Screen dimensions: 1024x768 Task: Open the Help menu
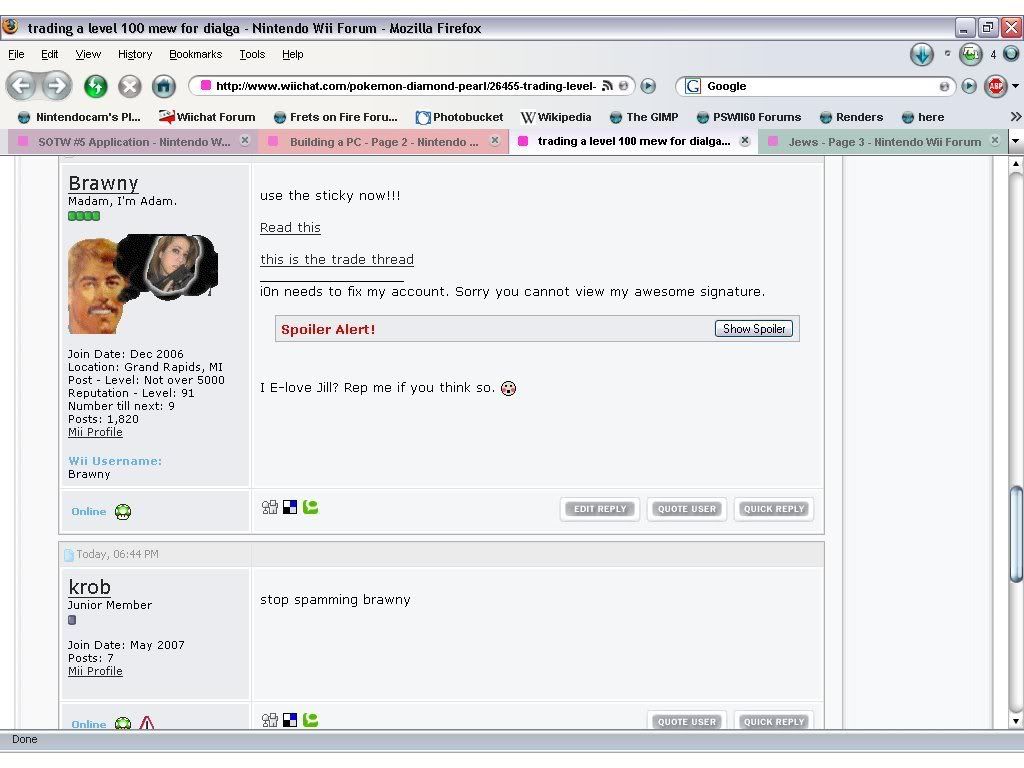pyautogui.click(x=293, y=54)
